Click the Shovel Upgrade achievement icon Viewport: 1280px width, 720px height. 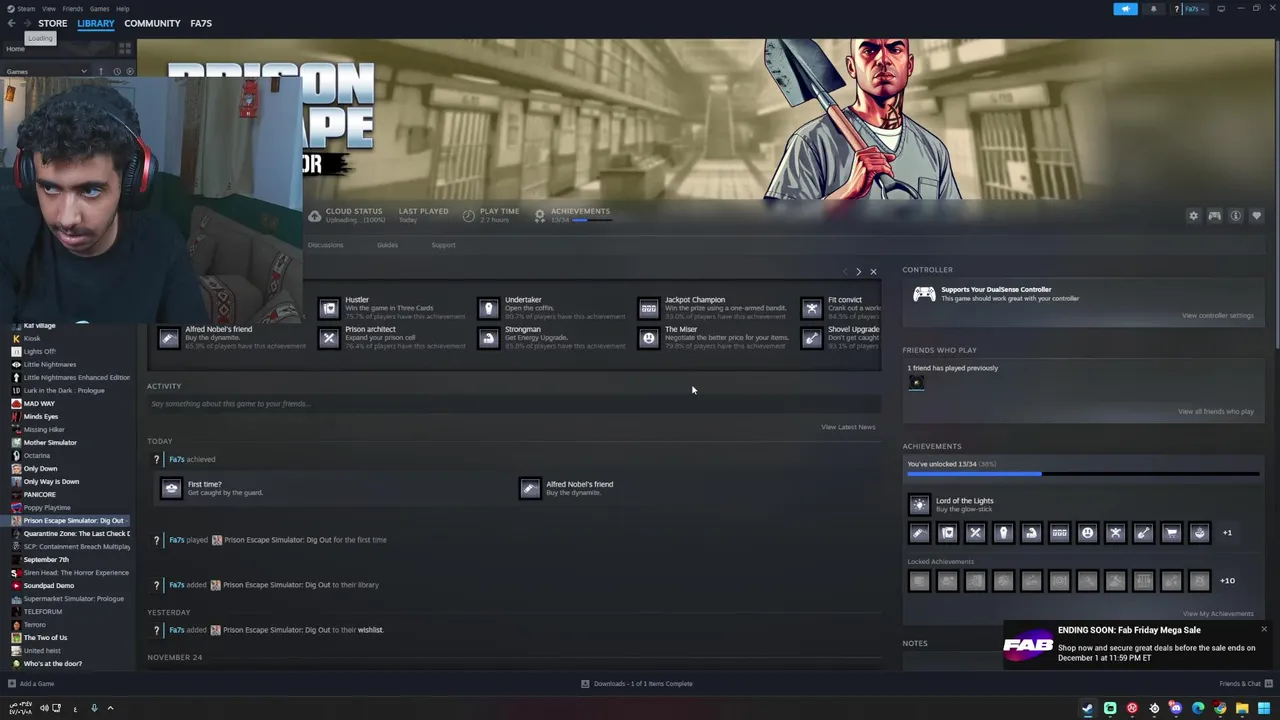coord(811,338)
